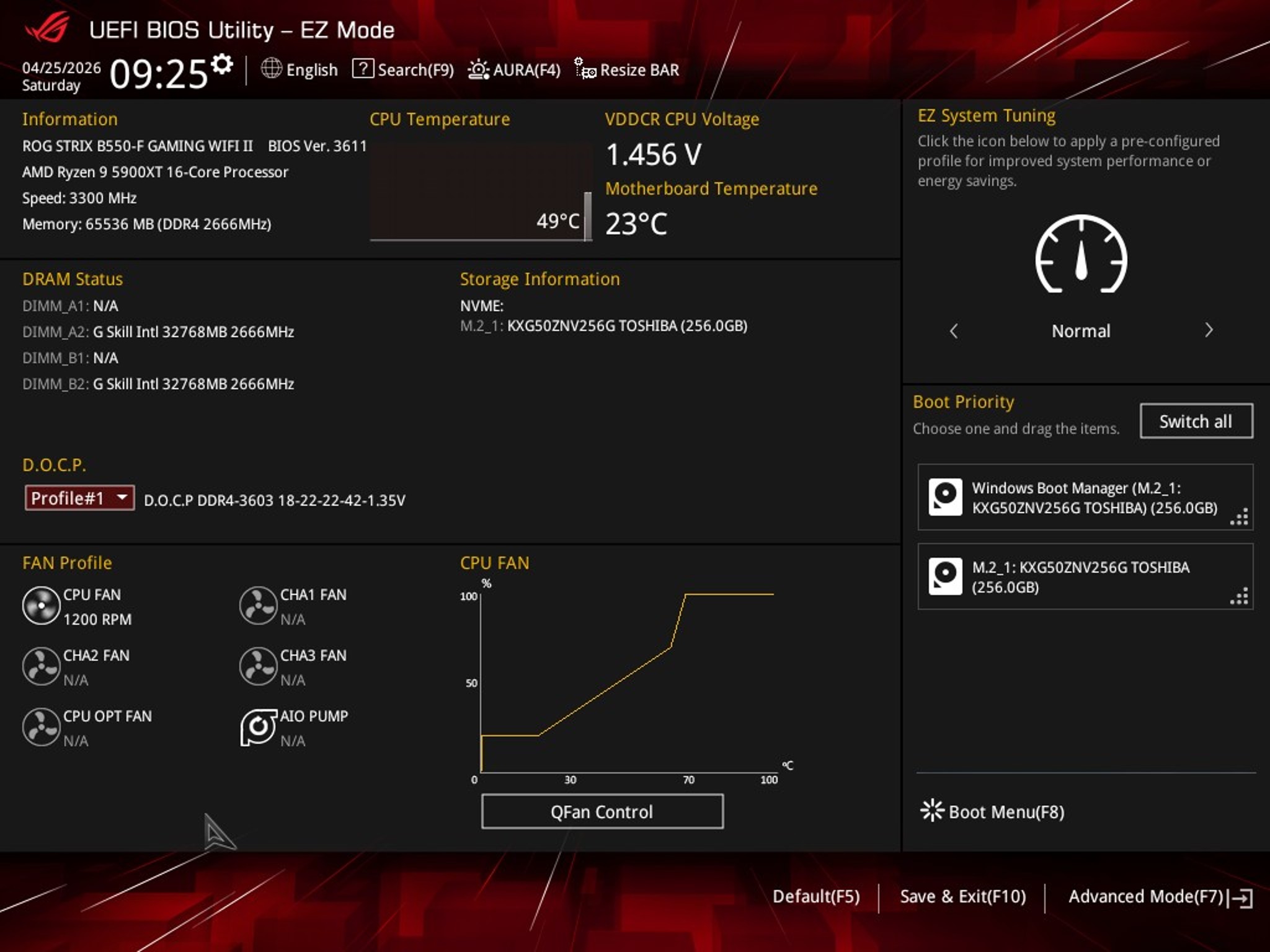Load Default(F5) settings

click(x=816, y=896)
